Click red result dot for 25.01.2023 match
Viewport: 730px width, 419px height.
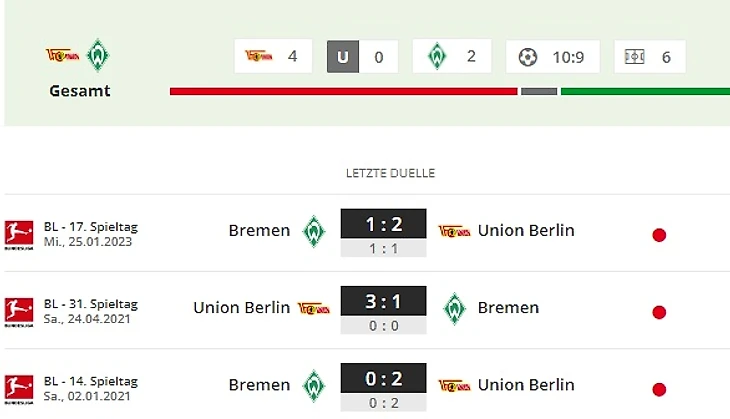659,235
